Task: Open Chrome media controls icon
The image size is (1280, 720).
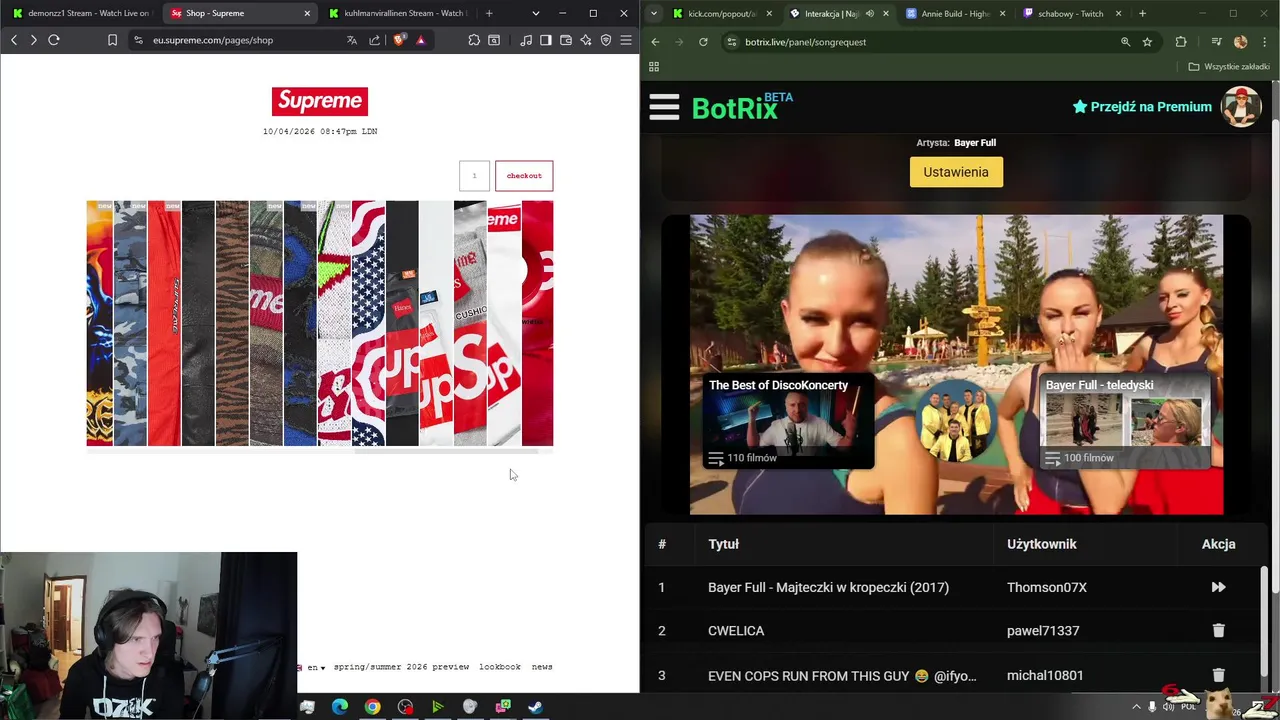Action: [1217, 42]
